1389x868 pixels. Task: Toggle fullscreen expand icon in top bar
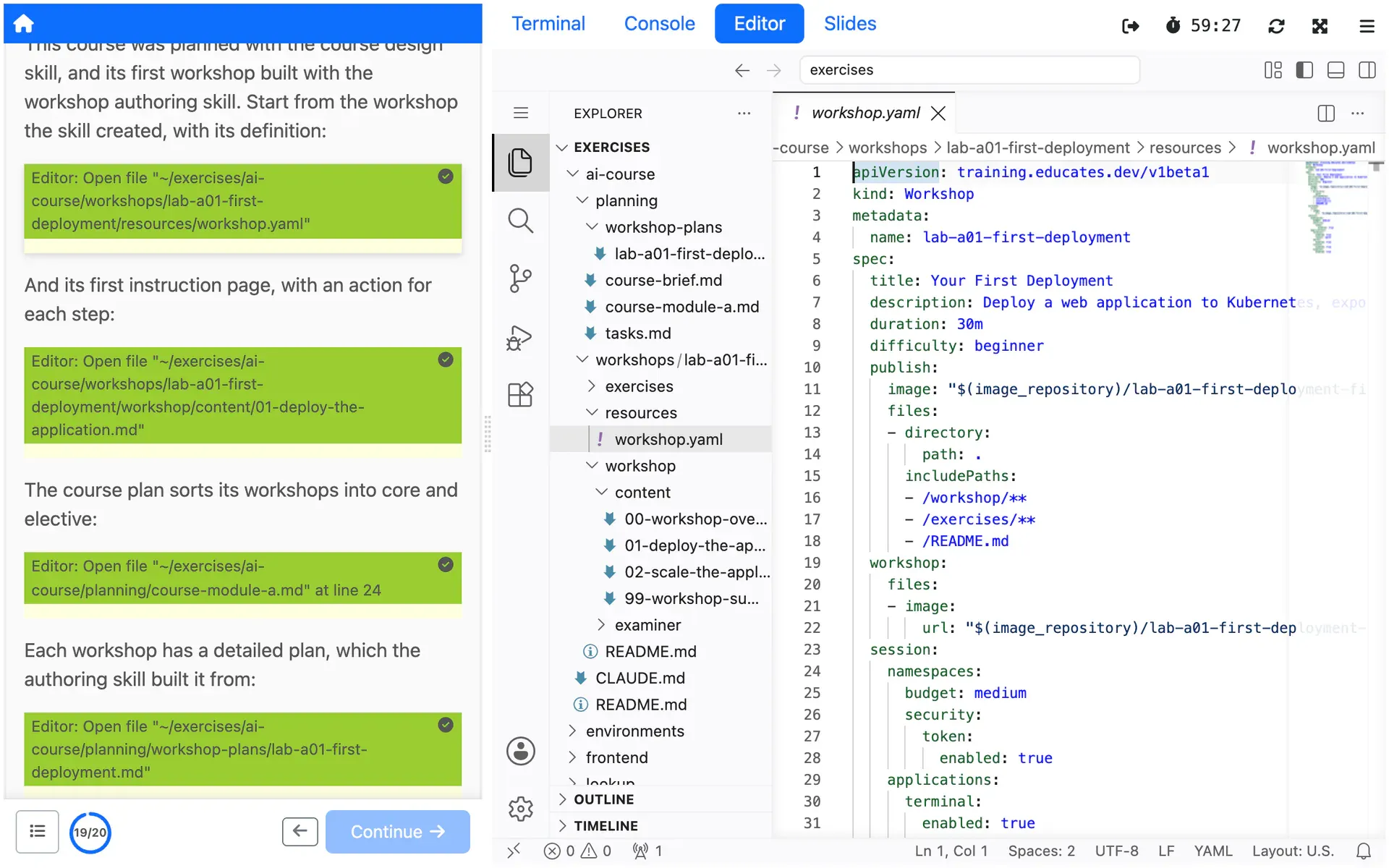point(1320,26)
